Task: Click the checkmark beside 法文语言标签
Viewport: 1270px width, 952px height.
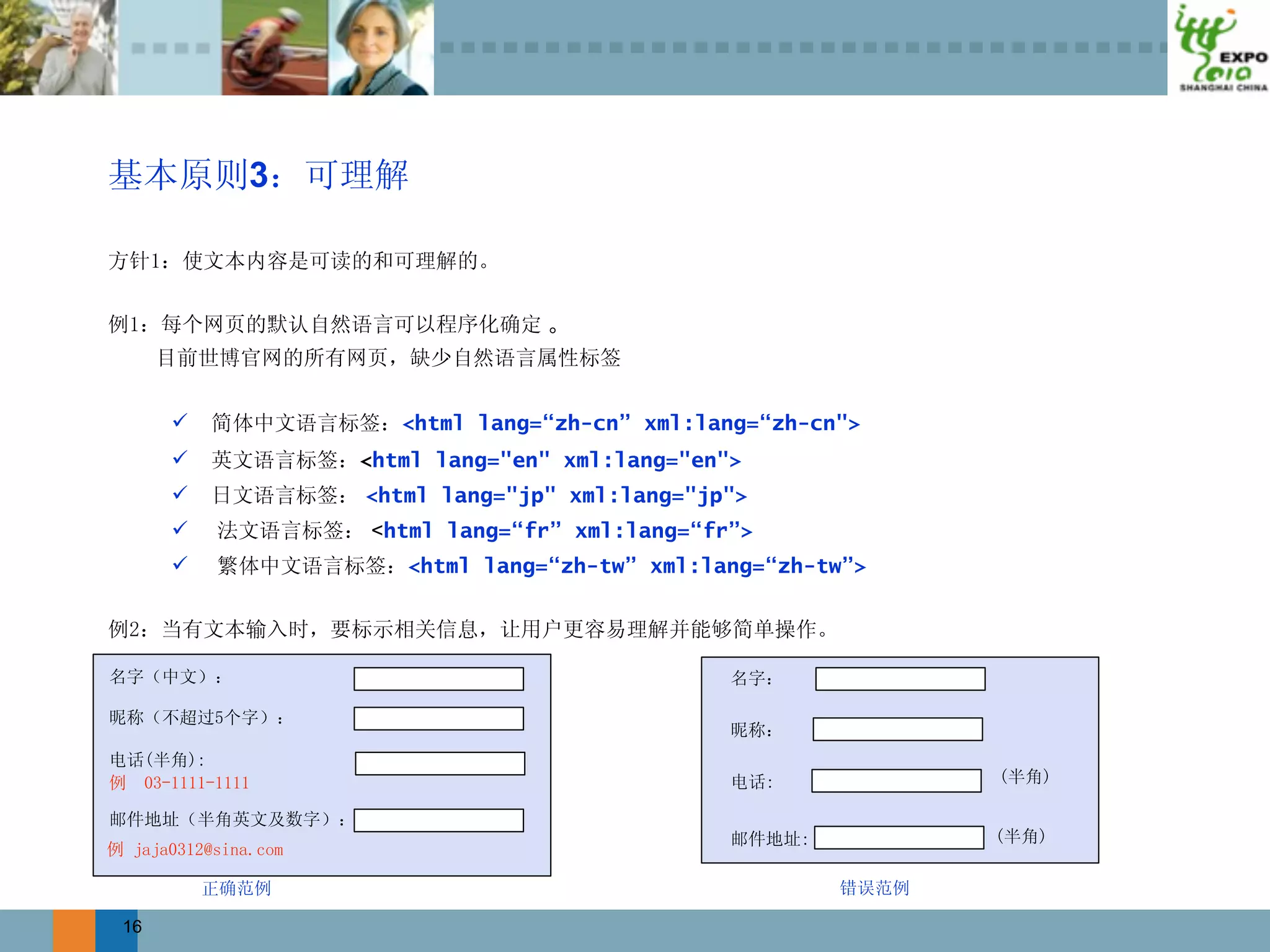Action: coord(180,529)
